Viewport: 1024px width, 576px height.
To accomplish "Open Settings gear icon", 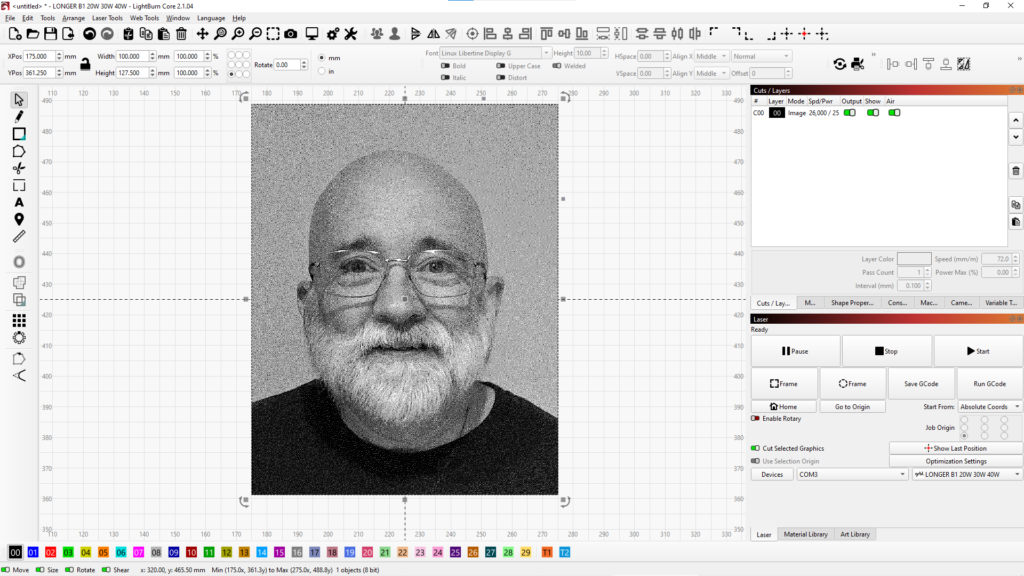I will 333,34.
